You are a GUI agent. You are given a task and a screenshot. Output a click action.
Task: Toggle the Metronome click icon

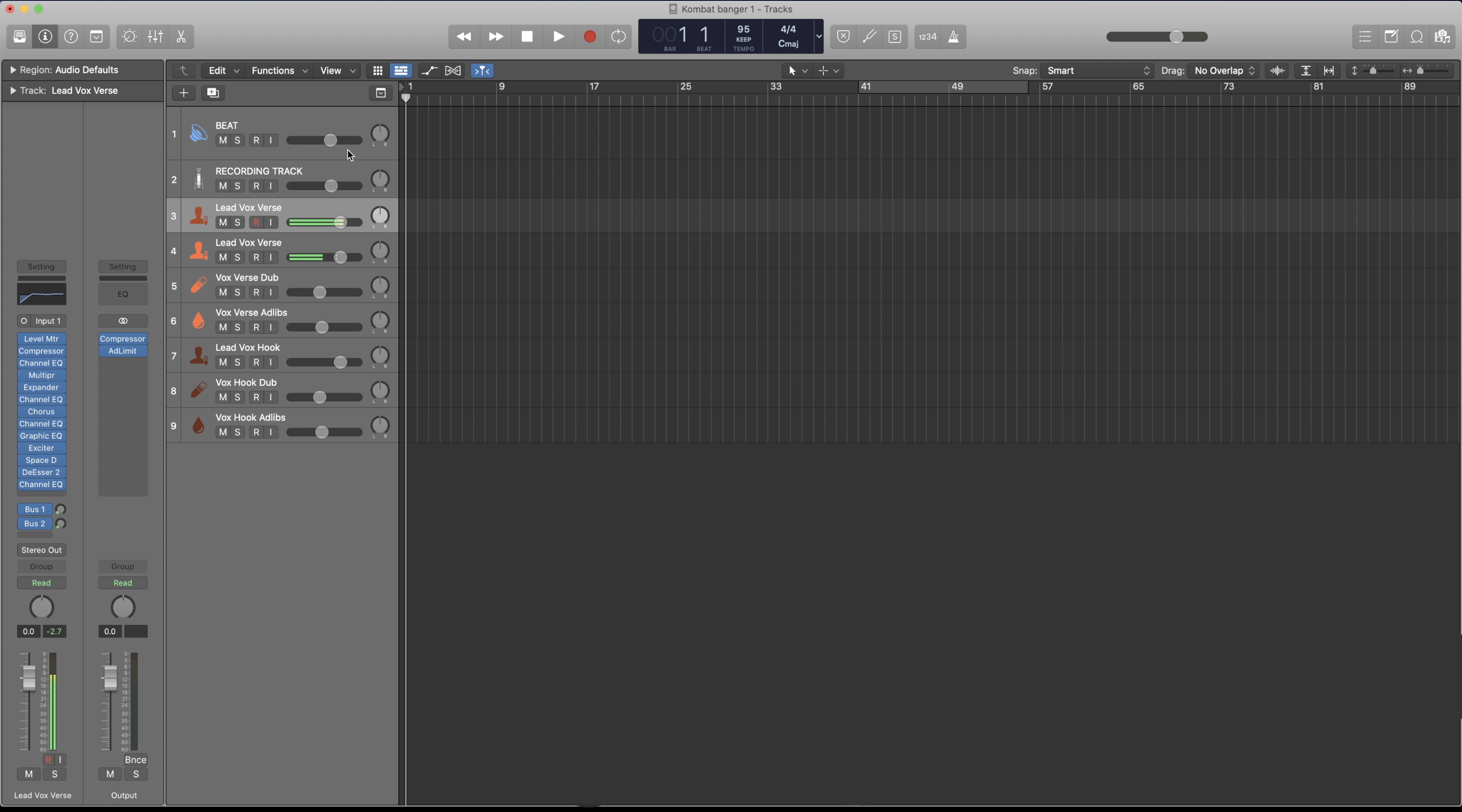coord(954,37)
